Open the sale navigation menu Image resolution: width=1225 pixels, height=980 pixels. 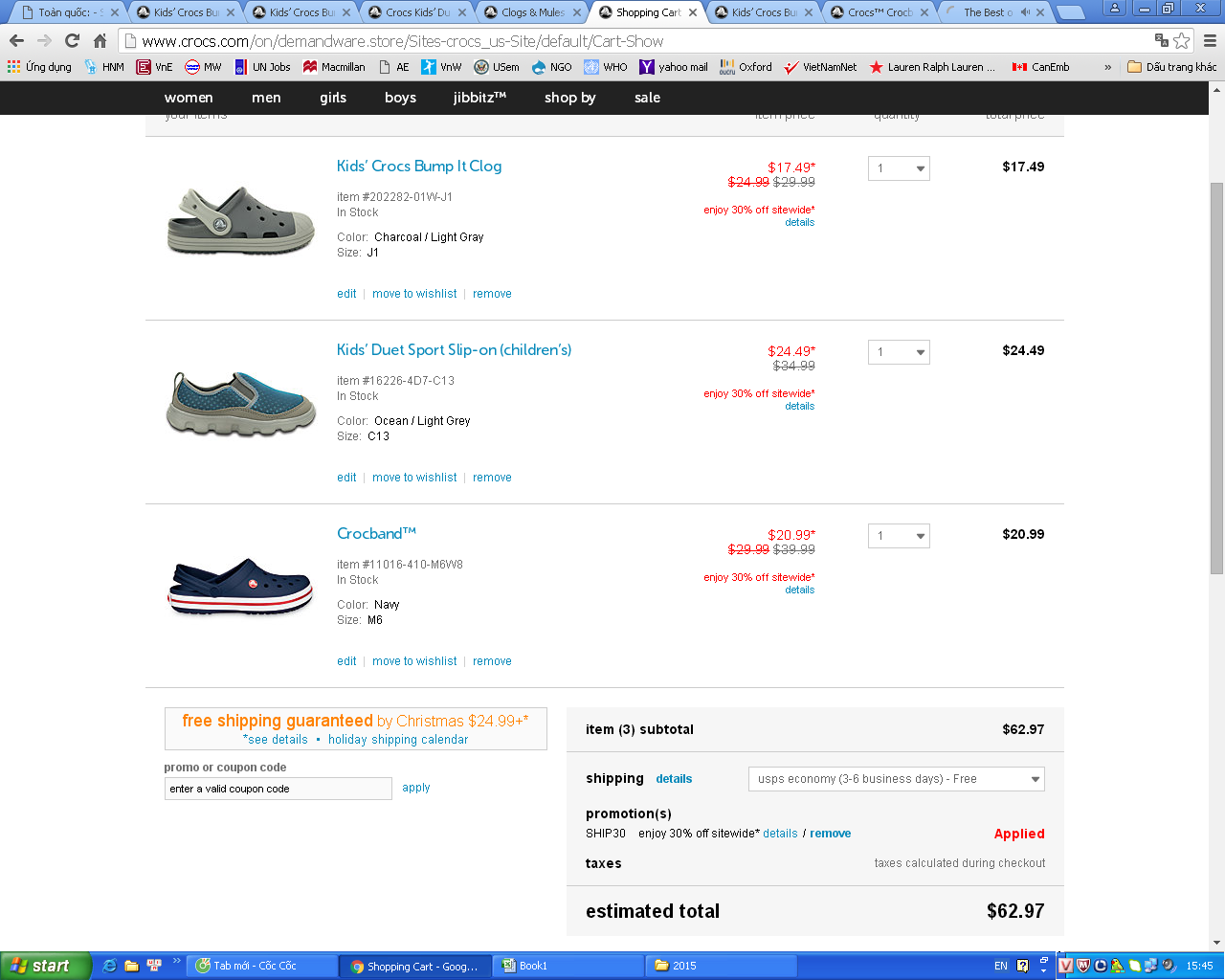click(647, 98)
